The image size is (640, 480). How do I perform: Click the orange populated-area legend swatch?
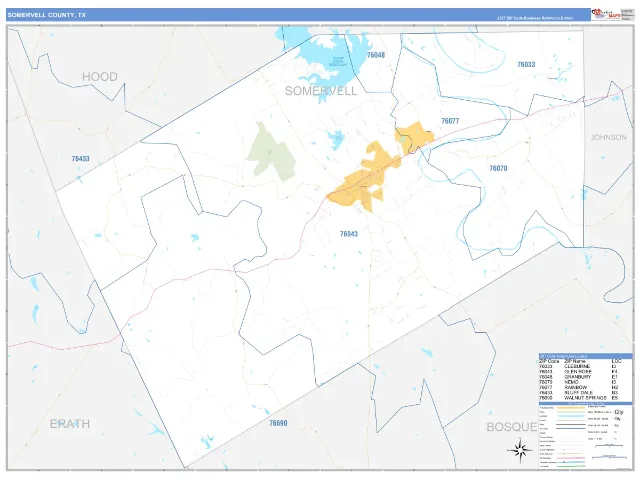pos(571,407)
